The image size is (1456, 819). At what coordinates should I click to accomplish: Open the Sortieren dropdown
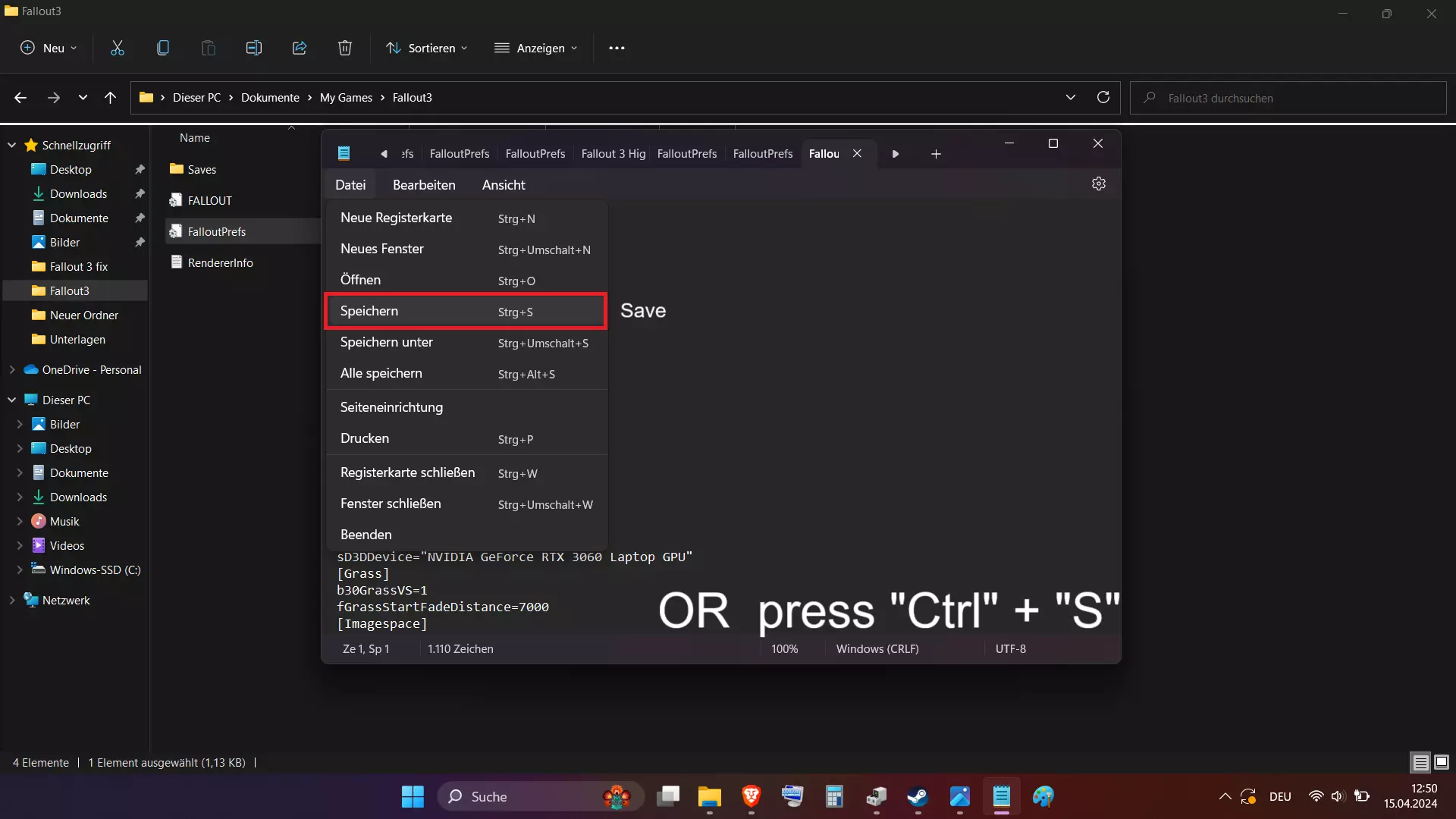426,48
